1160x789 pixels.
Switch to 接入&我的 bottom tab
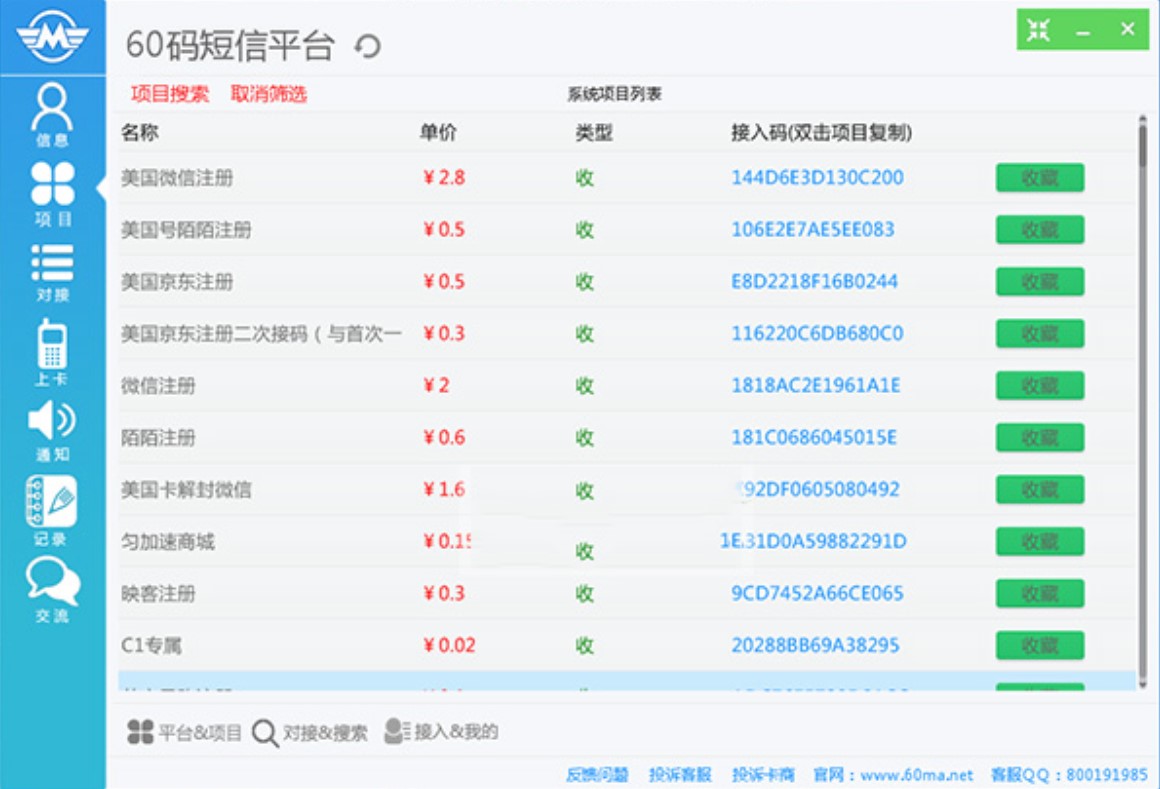442,731
